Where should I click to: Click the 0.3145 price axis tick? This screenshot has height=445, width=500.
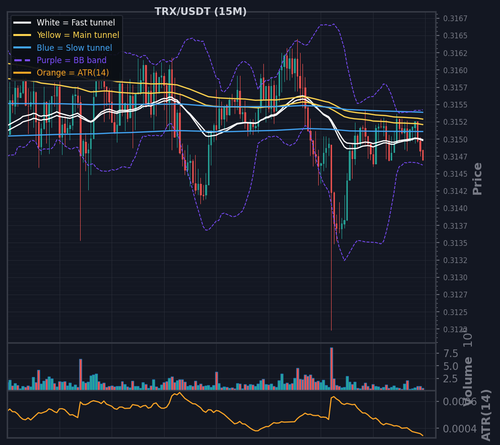click(455, 174)
